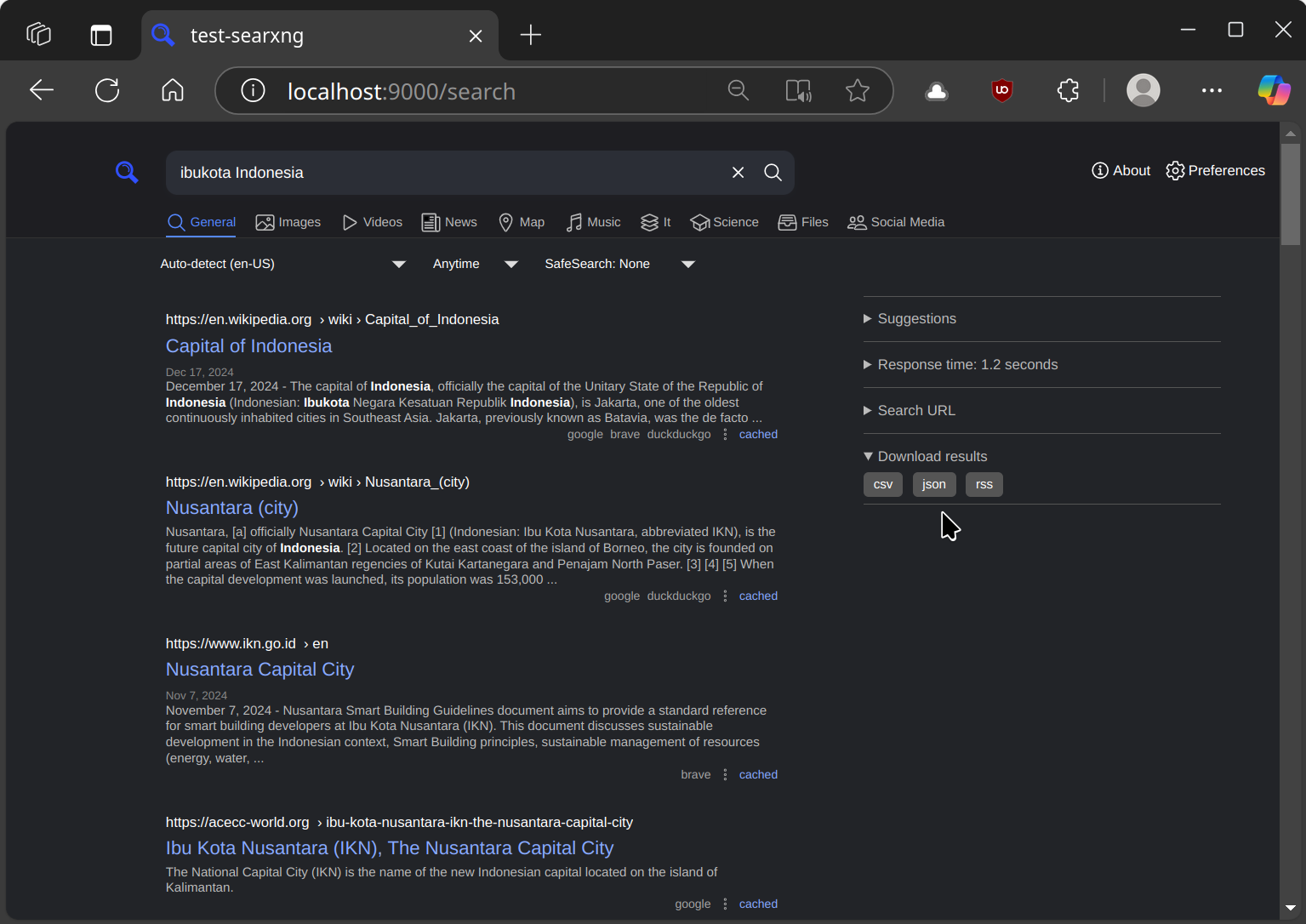Open Preferences gear link
1306x924 pixels.
point(1215,171)
